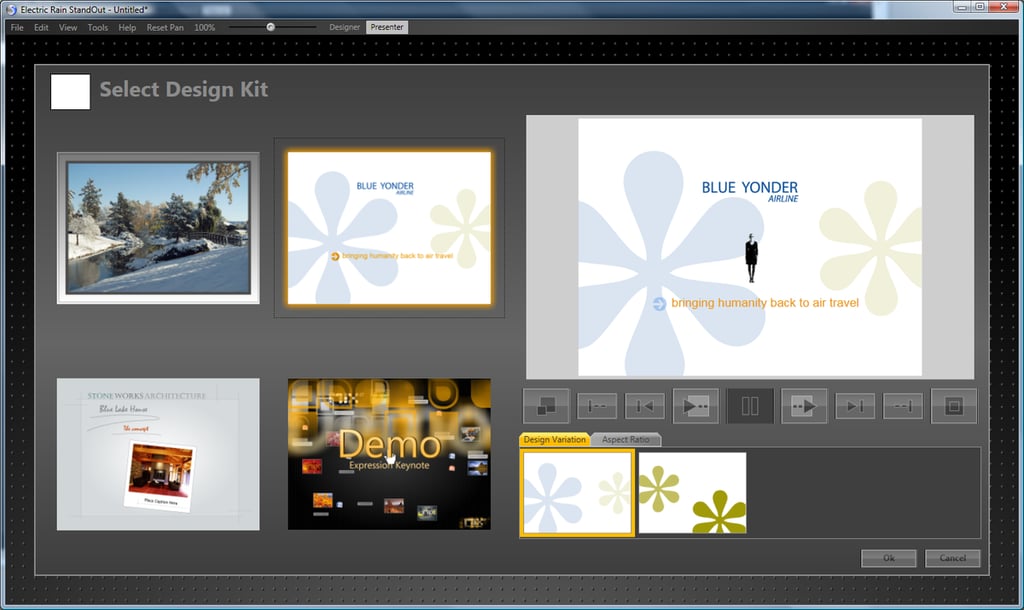Click Reset Pan in the menu bar
This screenshot has width=1024, height=610.
165,27
